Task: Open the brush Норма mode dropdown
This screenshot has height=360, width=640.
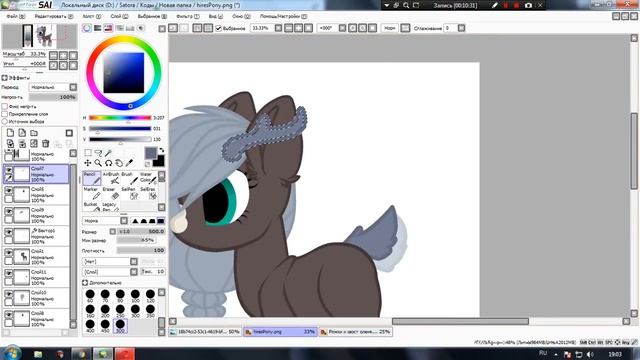Action: [x=105, y=220]
